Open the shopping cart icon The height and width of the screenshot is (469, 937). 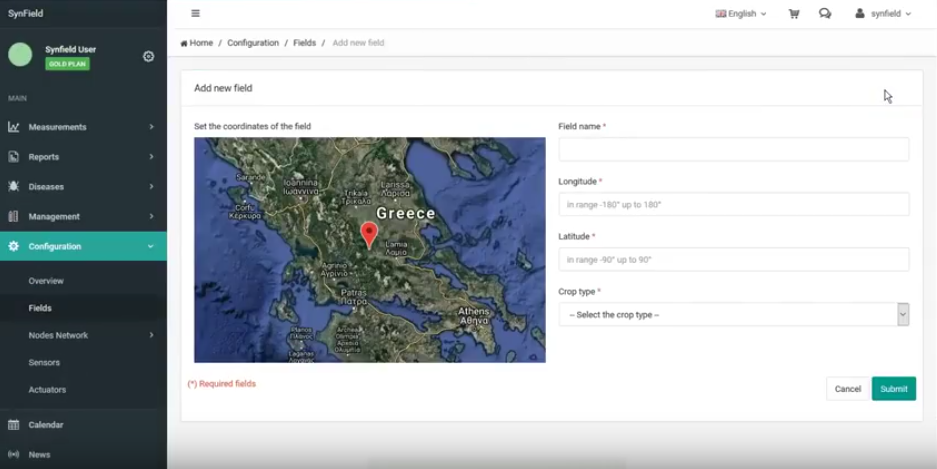(x=794, y=14)
